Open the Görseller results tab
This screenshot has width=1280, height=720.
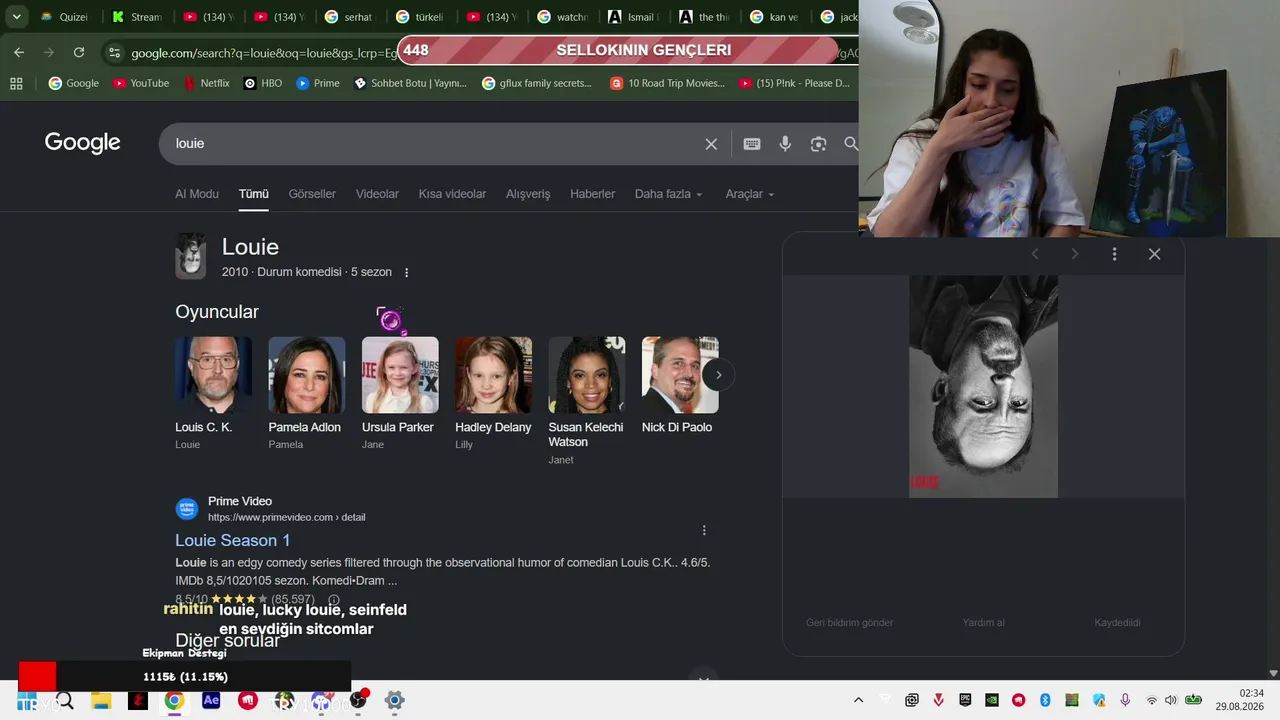click(312, 194)
